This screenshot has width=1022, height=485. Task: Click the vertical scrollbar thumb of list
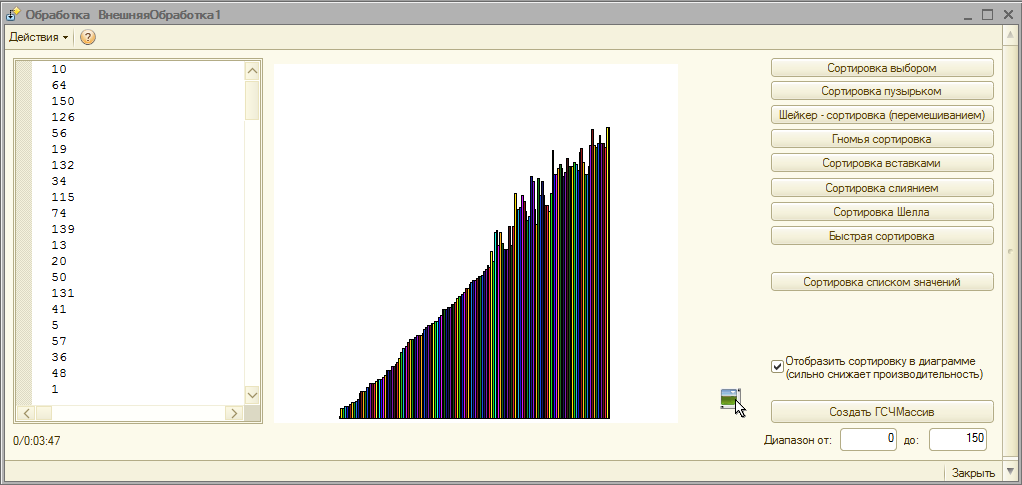point(252,100)
